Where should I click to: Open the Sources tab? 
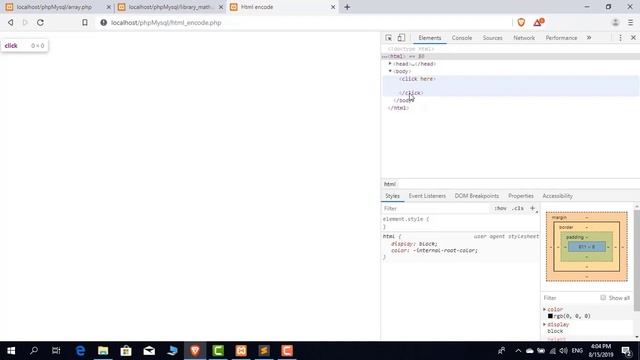tap(492, 38)
